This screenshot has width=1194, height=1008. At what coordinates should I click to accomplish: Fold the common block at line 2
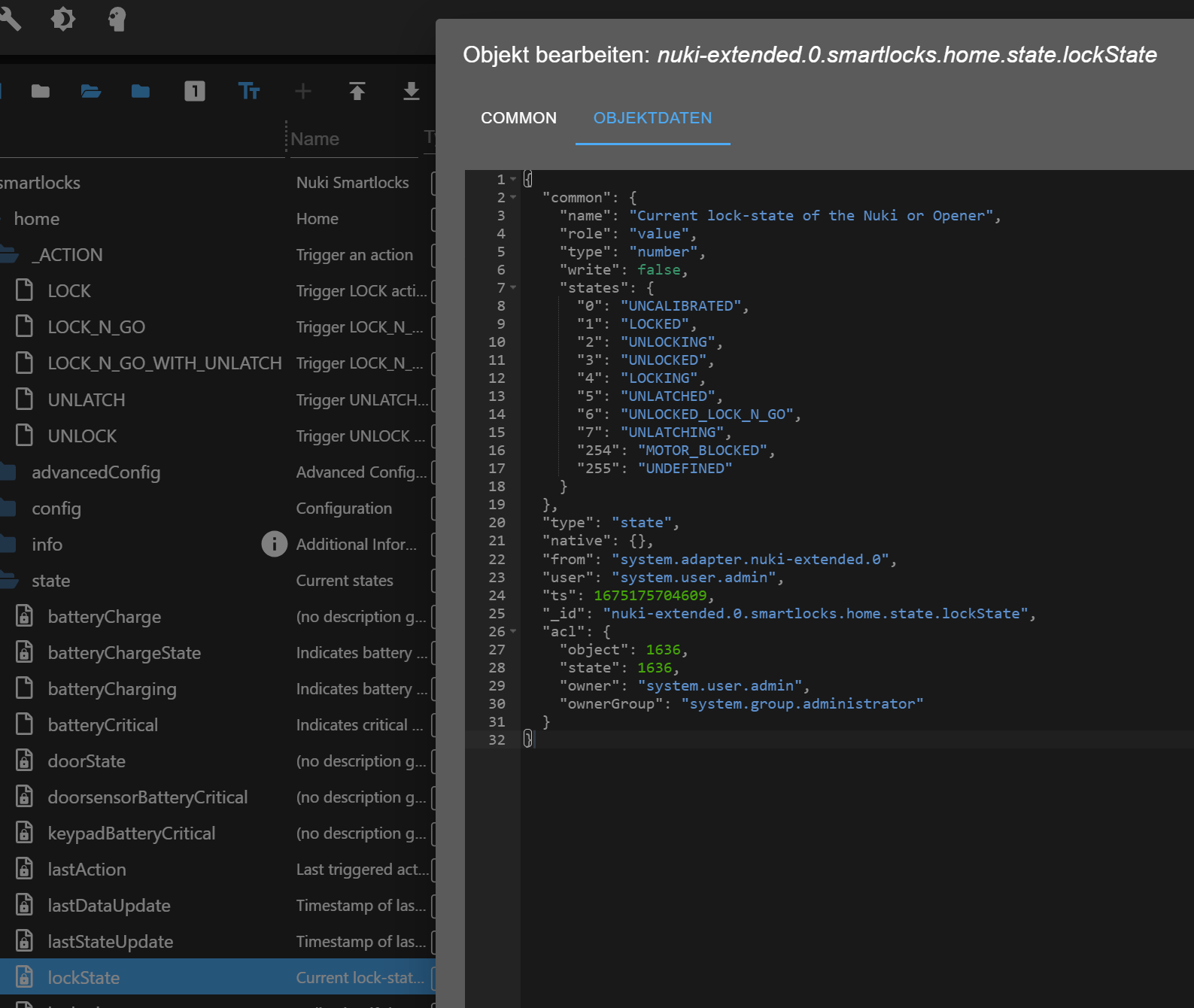513,197
